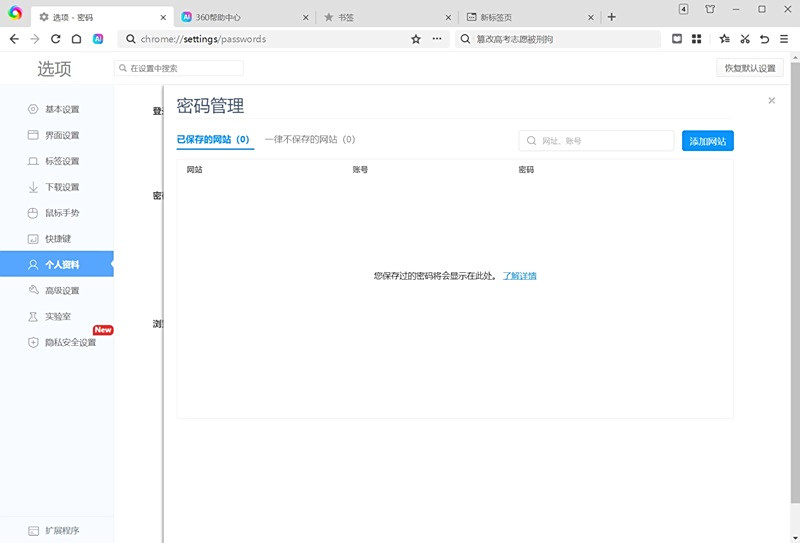Click the 密码 column header
Viewport: 800px width, 543px height.
pyautogui.click(x=526, y=169)
